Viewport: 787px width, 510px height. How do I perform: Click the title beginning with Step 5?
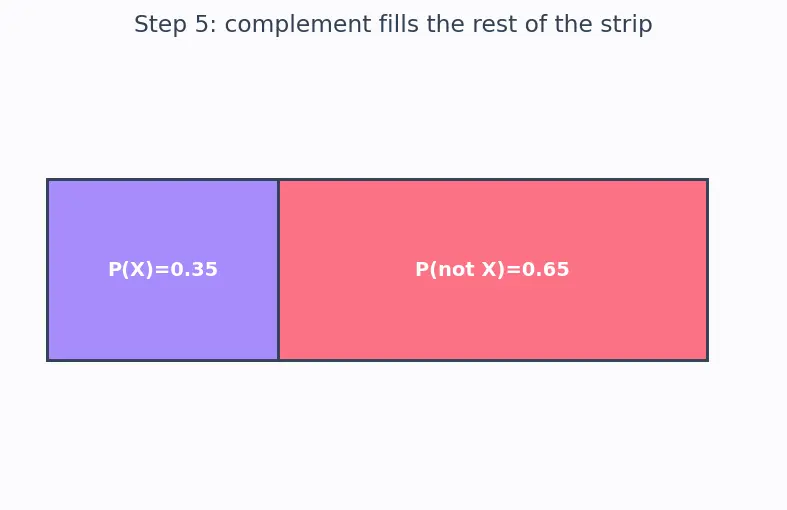pyautogui.click(x=393, y=25)
